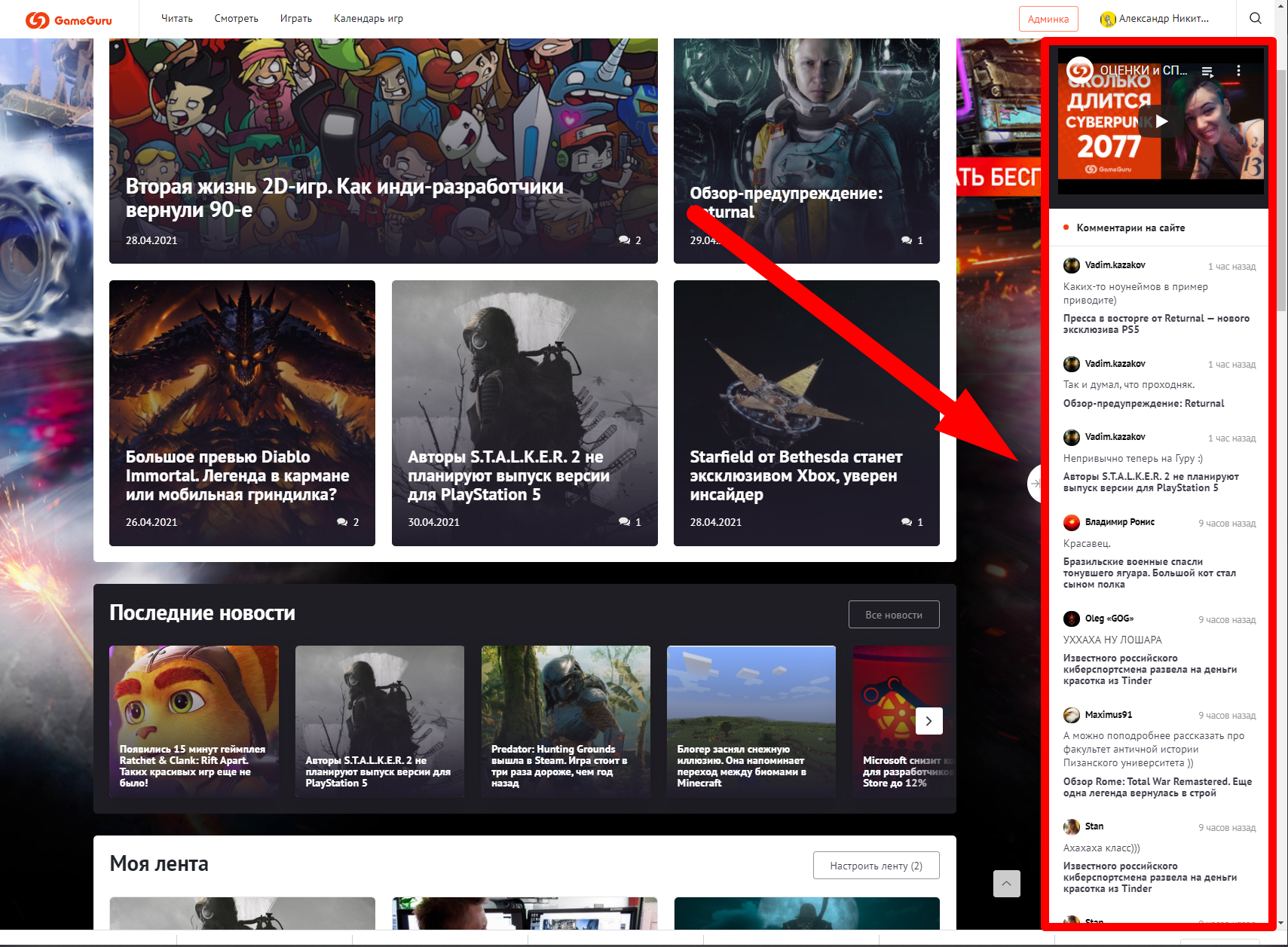This screenshot has height=947, width=1288.
Task: Click Владимир Ронис avatar in comments
Action: tap(1072, 522)
